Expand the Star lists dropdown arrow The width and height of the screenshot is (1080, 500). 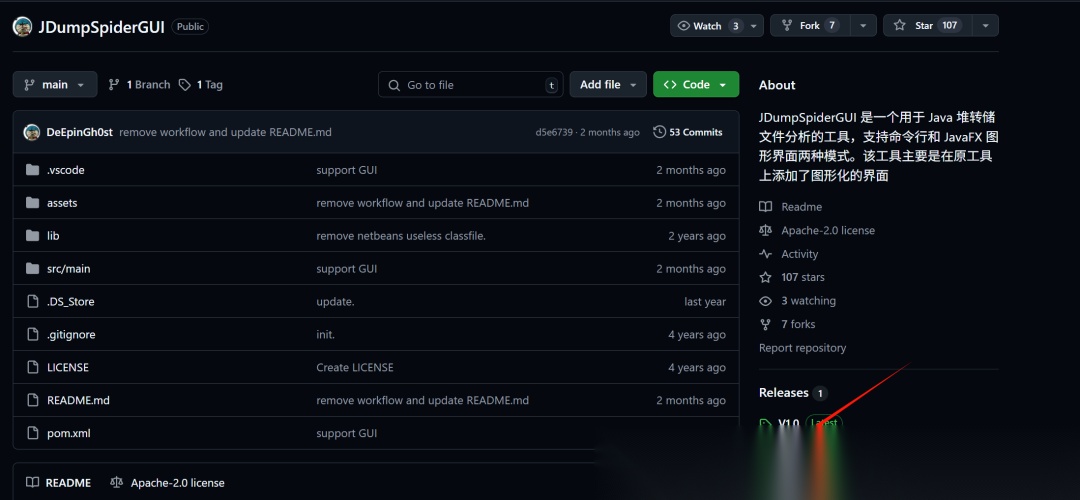[985, 25]
